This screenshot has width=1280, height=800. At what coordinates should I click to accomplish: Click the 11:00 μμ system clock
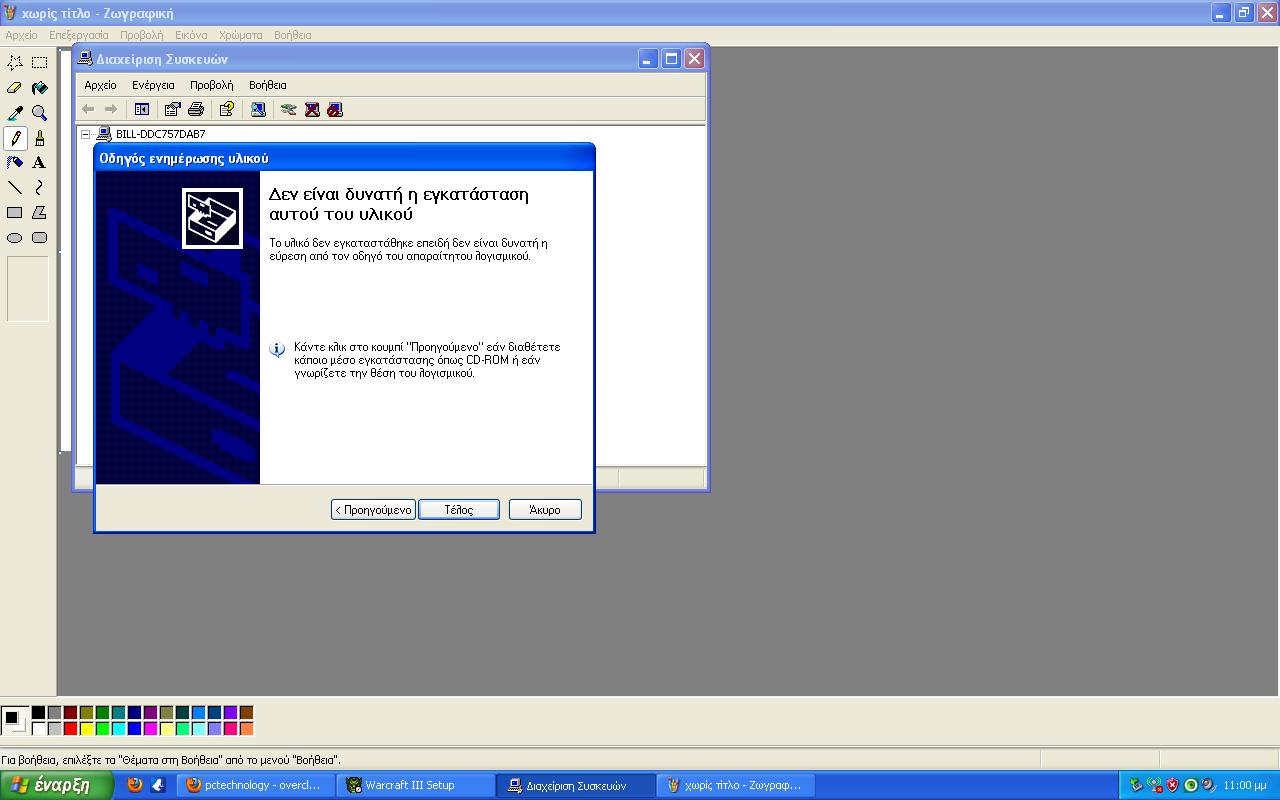point(1245,785)
